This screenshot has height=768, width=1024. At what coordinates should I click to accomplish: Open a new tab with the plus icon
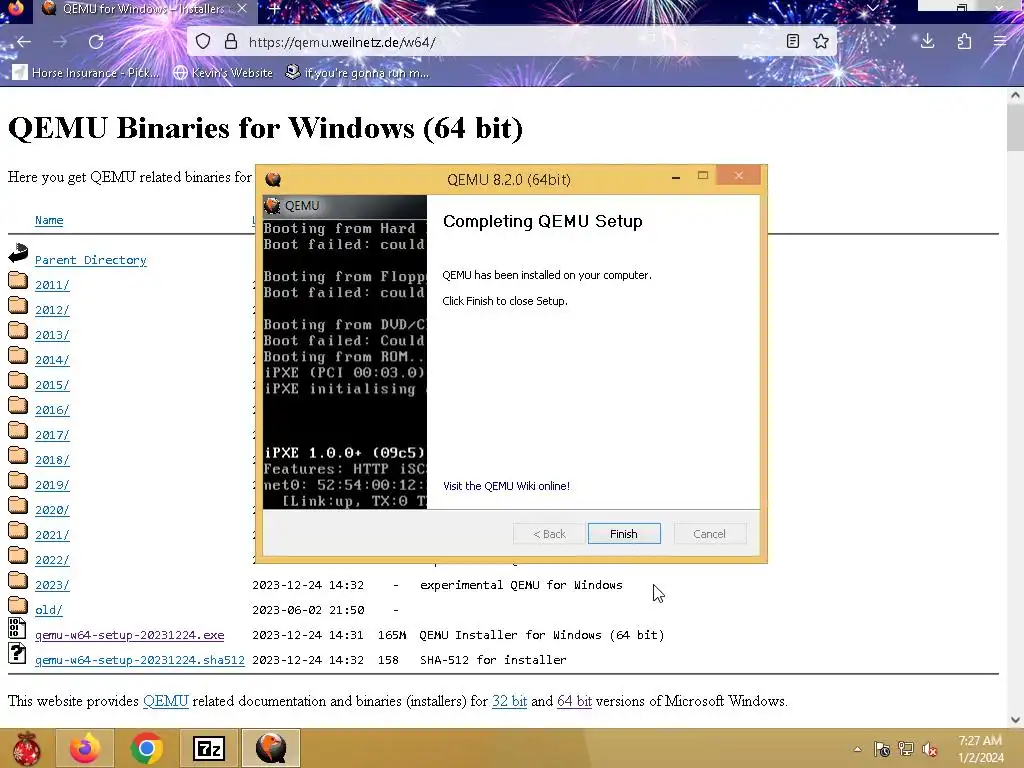pyautogui.click(x=275, y=9)
